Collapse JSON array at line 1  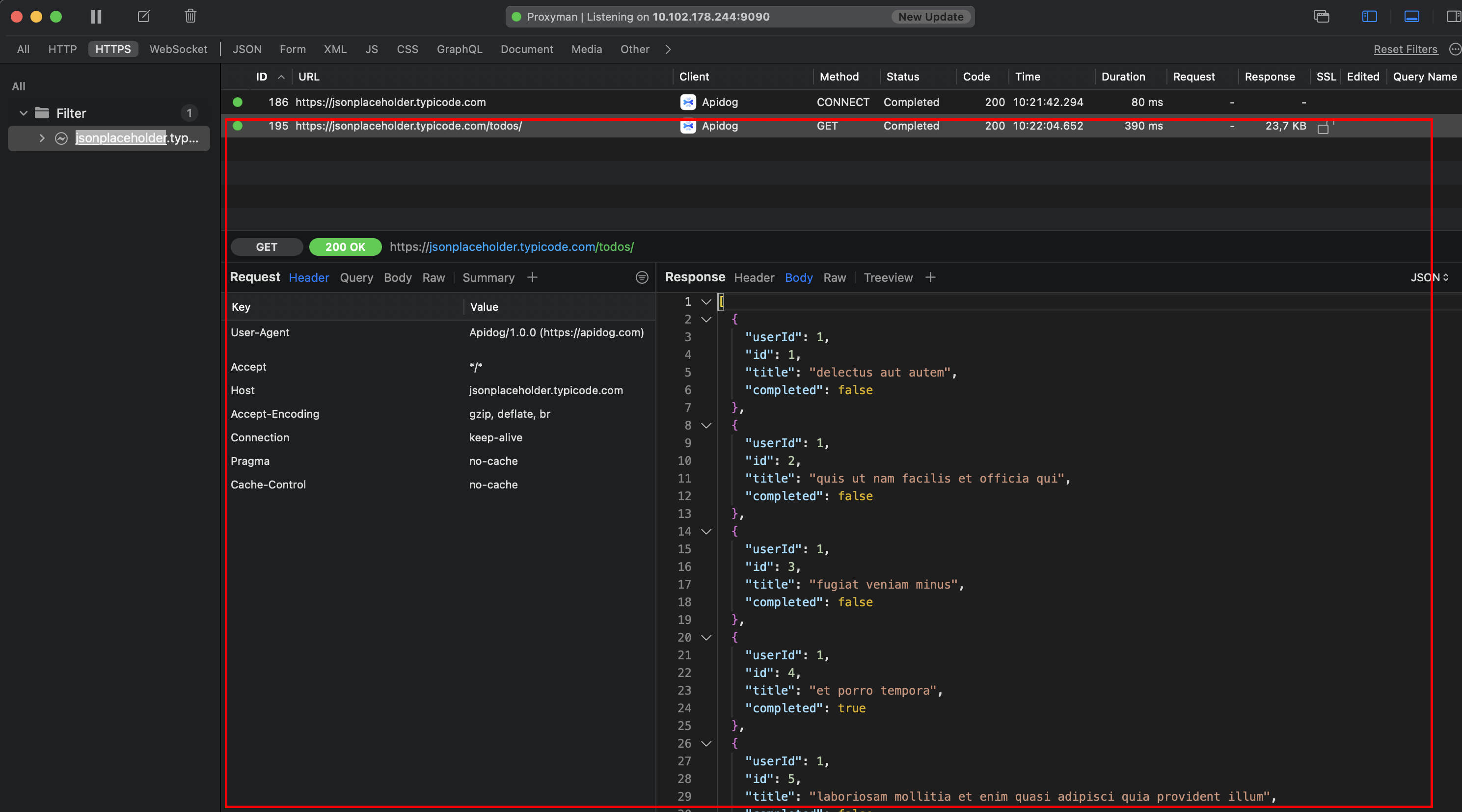pyautogui.click(x=706, y=302)
